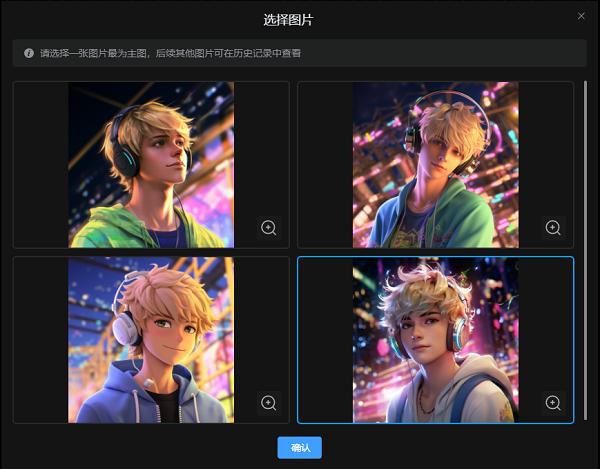Click dark left margin of blue-bordered card
Image resolution: width=600 pixels, height=469 pixels.
(x=325, y=340)
